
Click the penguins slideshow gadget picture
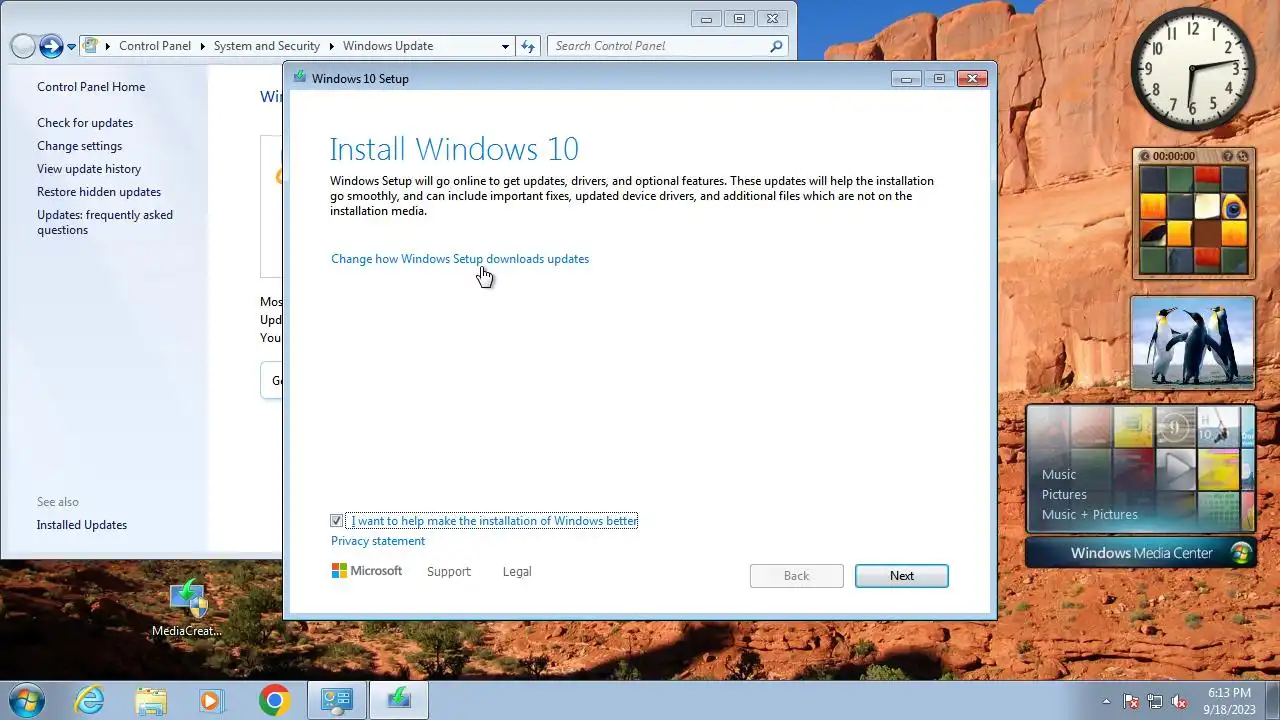coord(1193,342)
